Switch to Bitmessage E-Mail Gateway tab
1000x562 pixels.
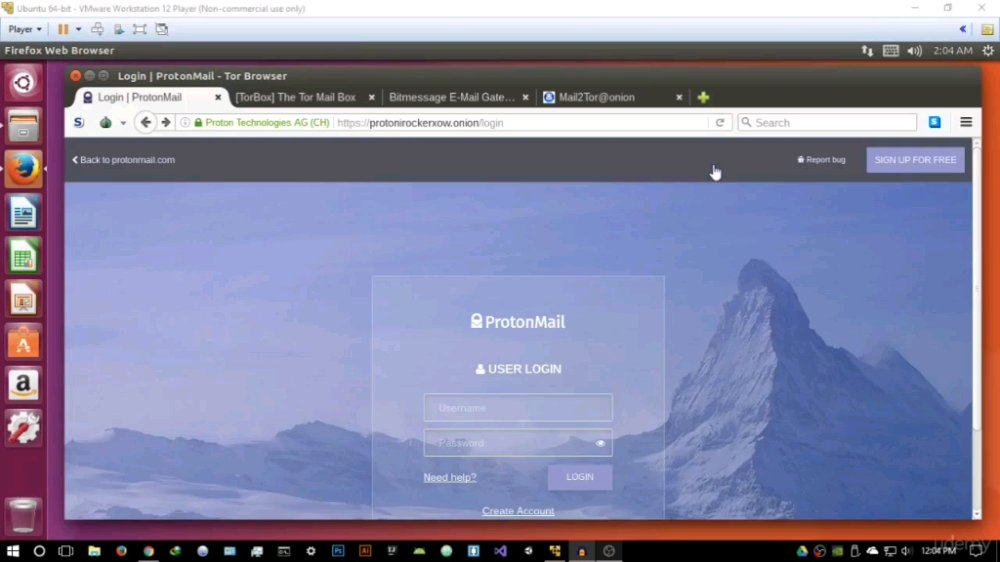(x=452, y=97)
